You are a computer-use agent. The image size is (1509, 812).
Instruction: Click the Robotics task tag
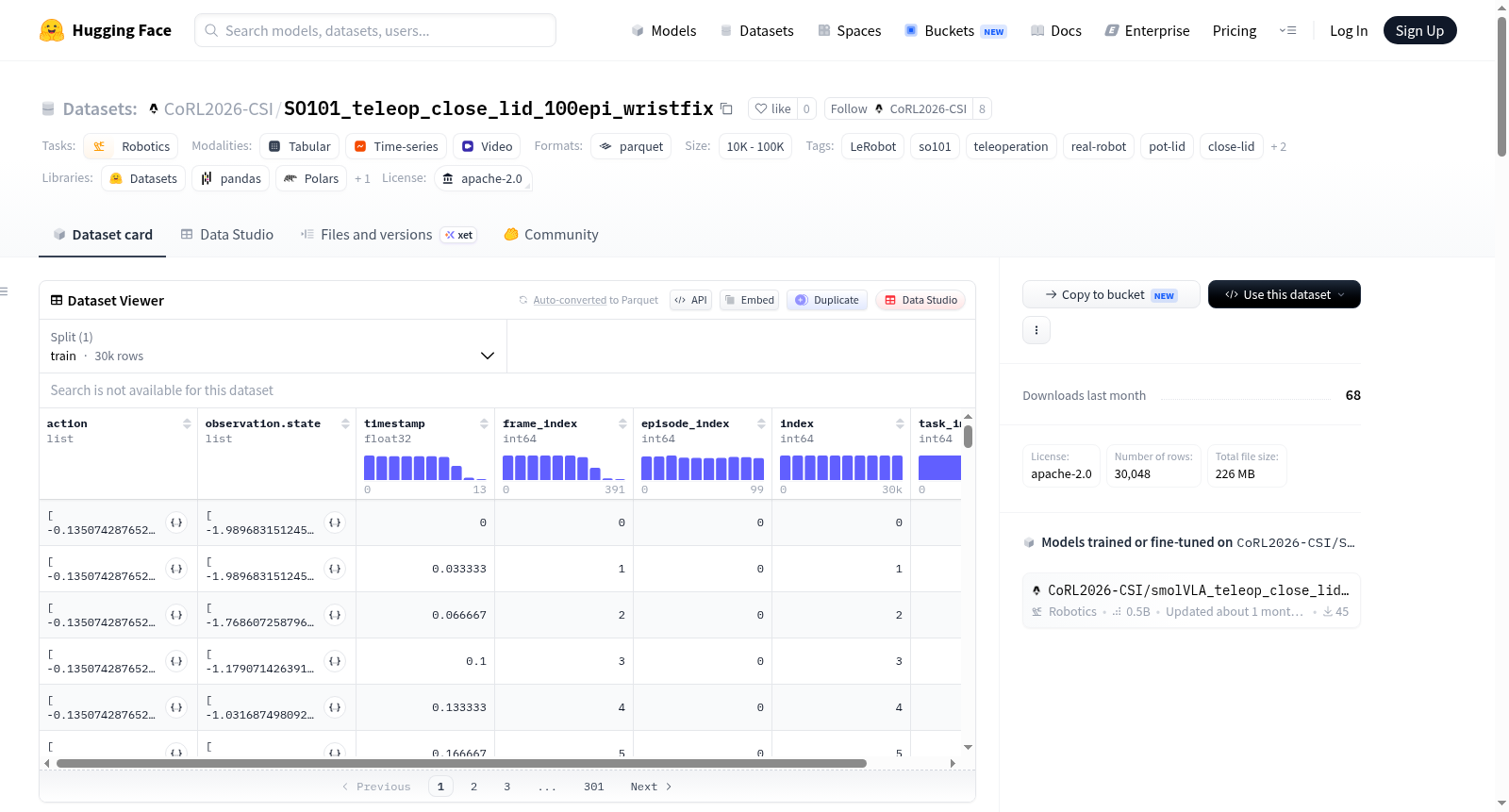130,146
